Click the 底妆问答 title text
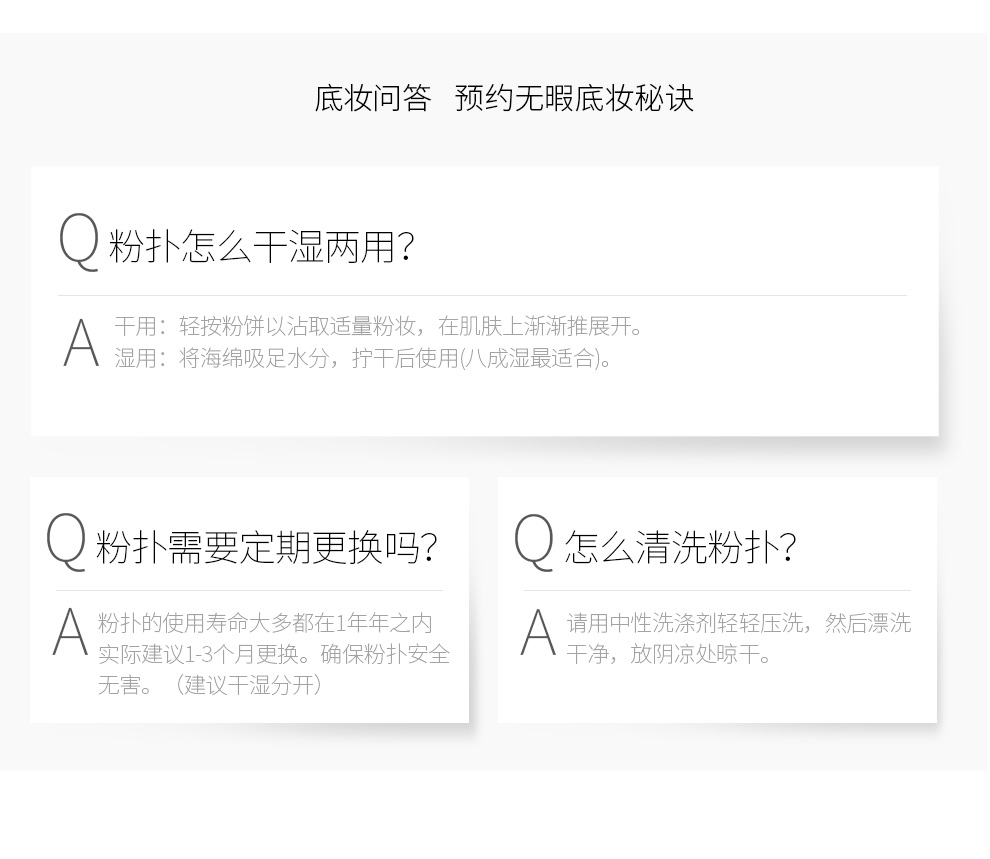This screenshot has height=859, width=990. [373, 98]
